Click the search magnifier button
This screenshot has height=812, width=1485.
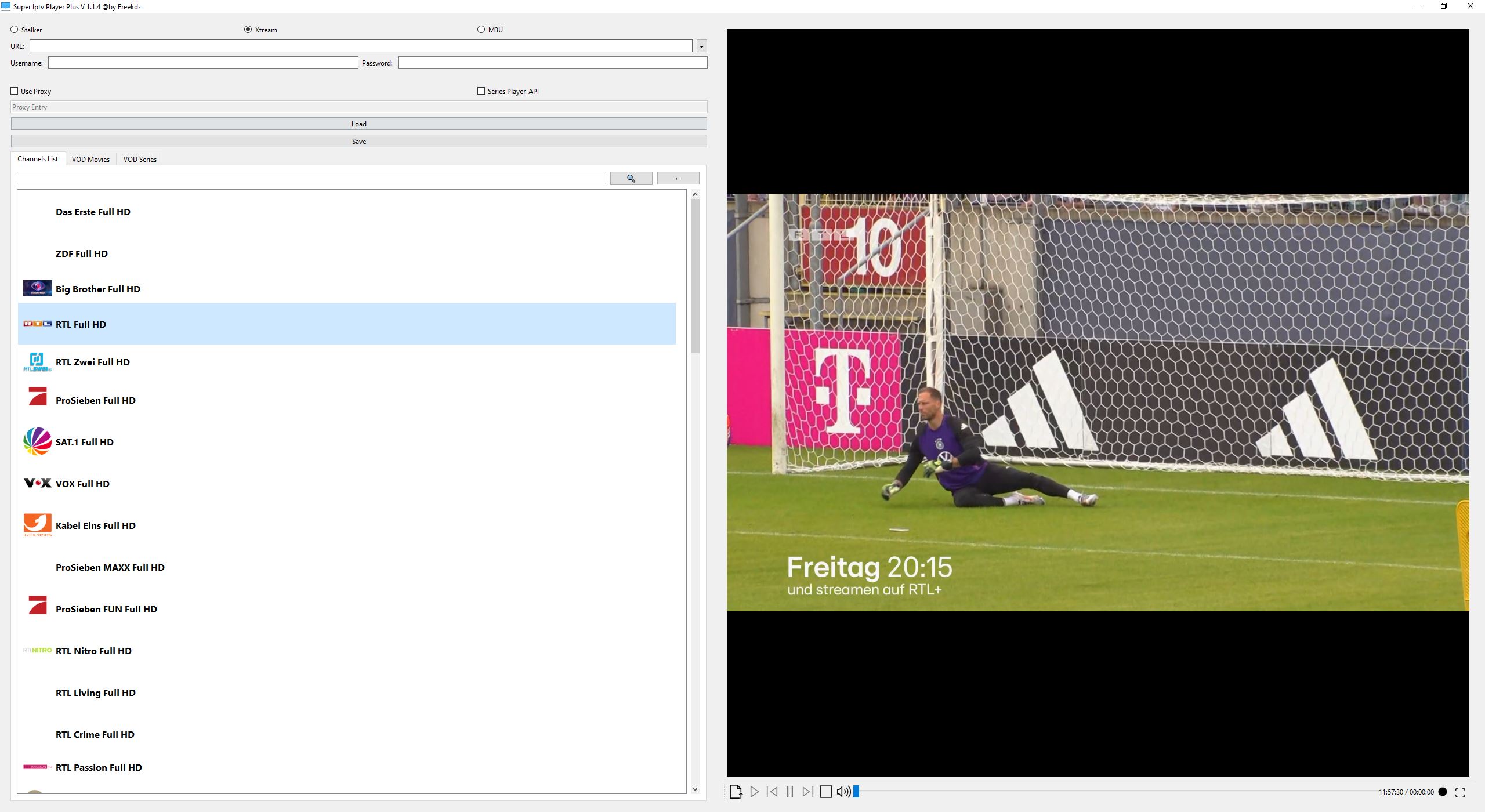point(631,179)
